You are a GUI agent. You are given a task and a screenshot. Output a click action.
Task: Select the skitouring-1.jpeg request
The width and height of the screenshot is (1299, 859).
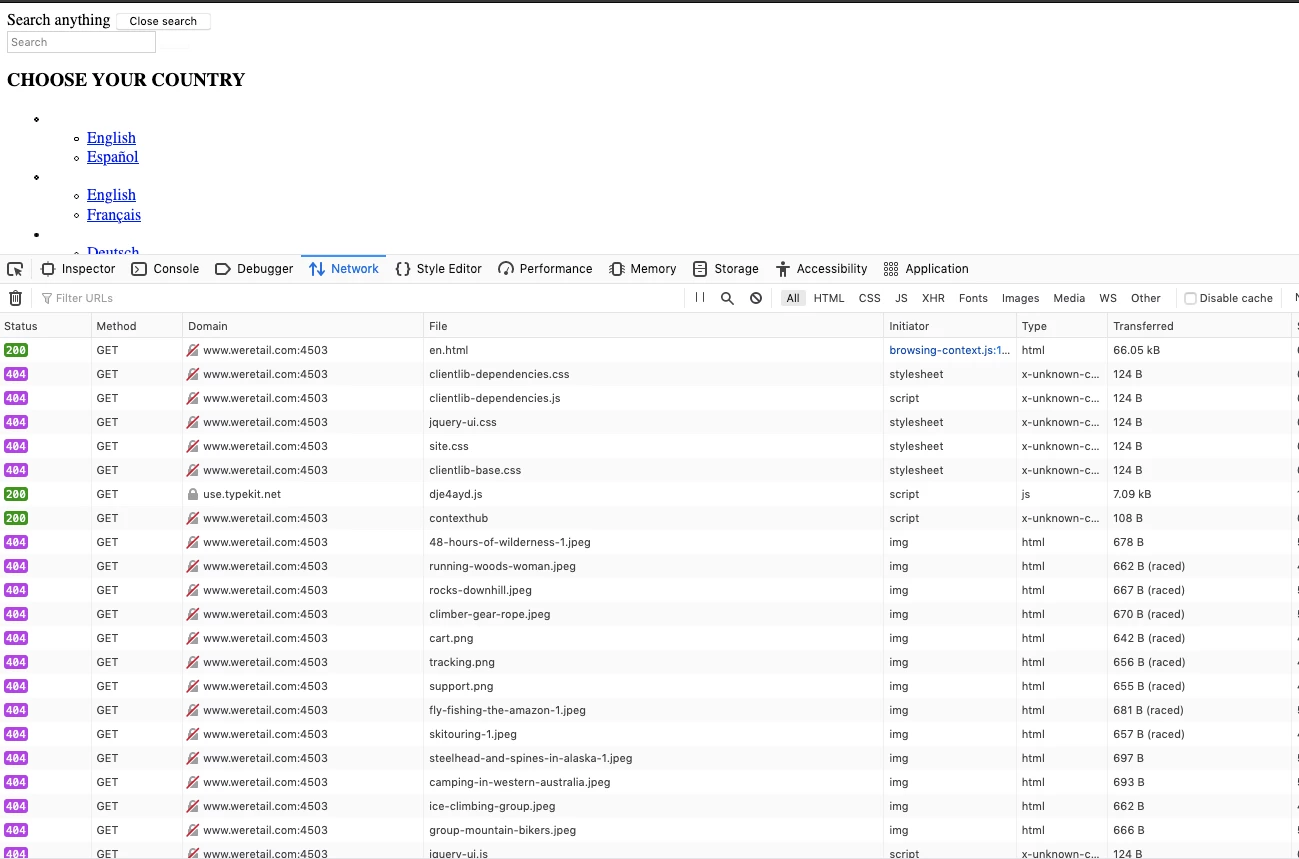click(x=649, y=734)
